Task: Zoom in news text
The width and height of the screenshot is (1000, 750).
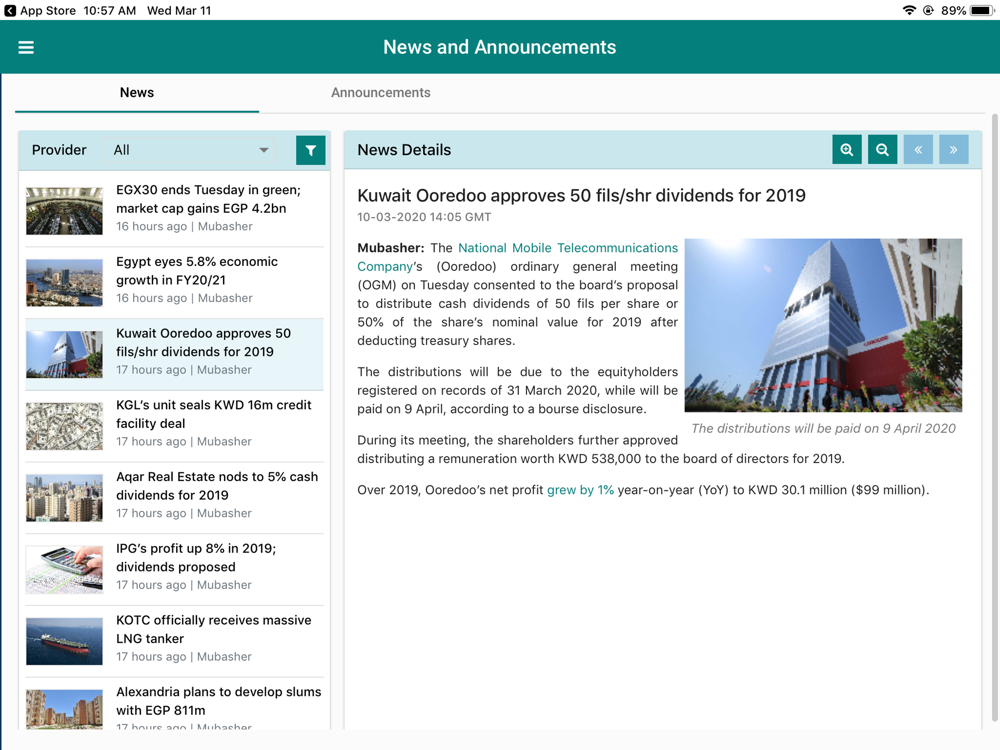Action: pos(847,150)
